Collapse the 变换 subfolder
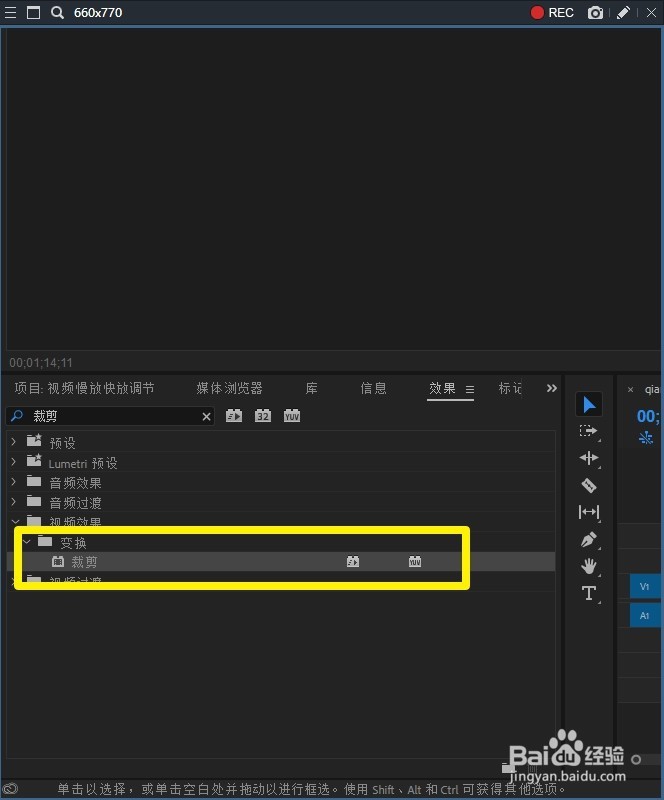This screenshot has height=800, width=664. point(27,541)
